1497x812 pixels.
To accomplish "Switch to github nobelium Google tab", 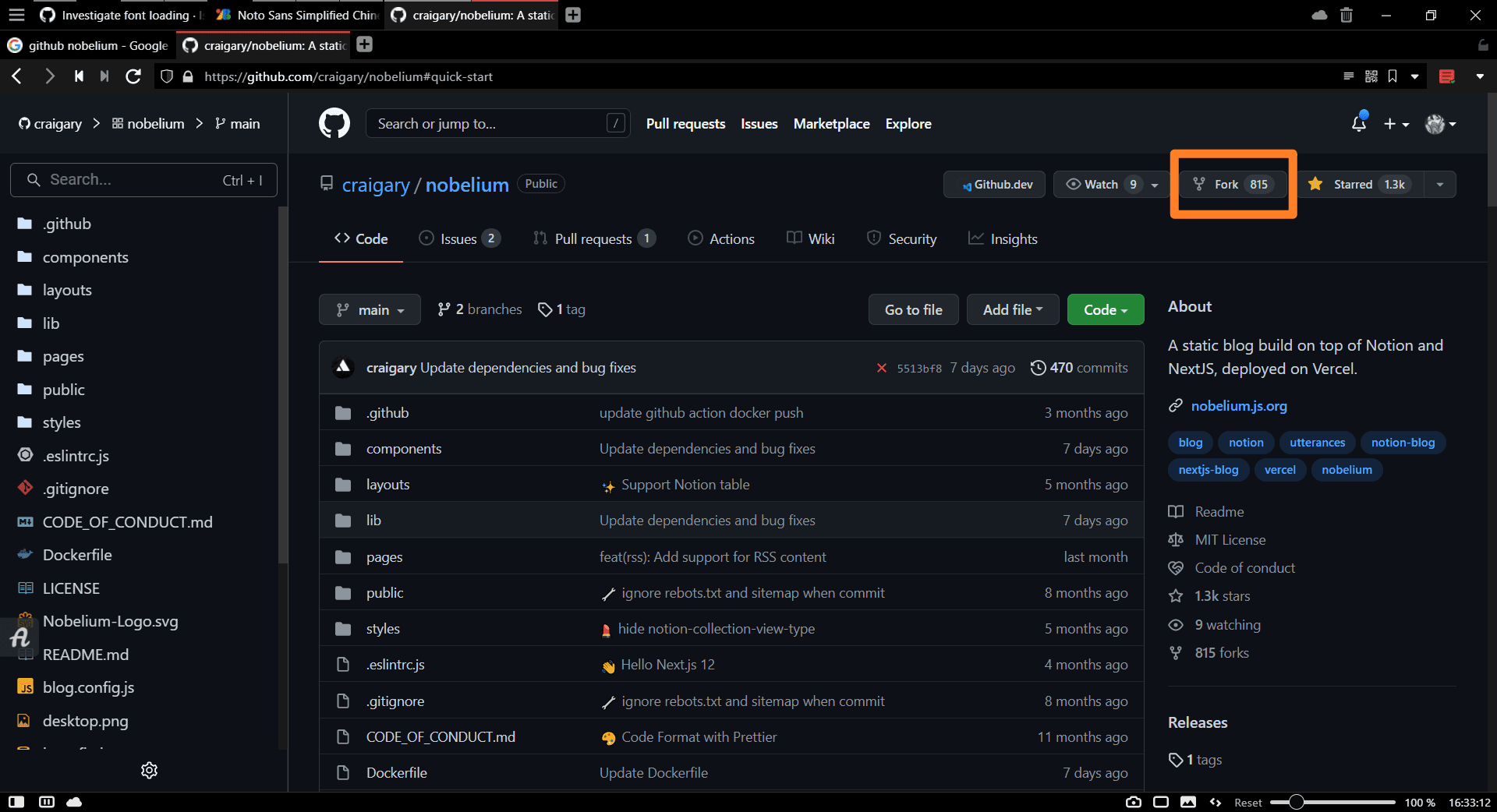I will pos(87,45).
